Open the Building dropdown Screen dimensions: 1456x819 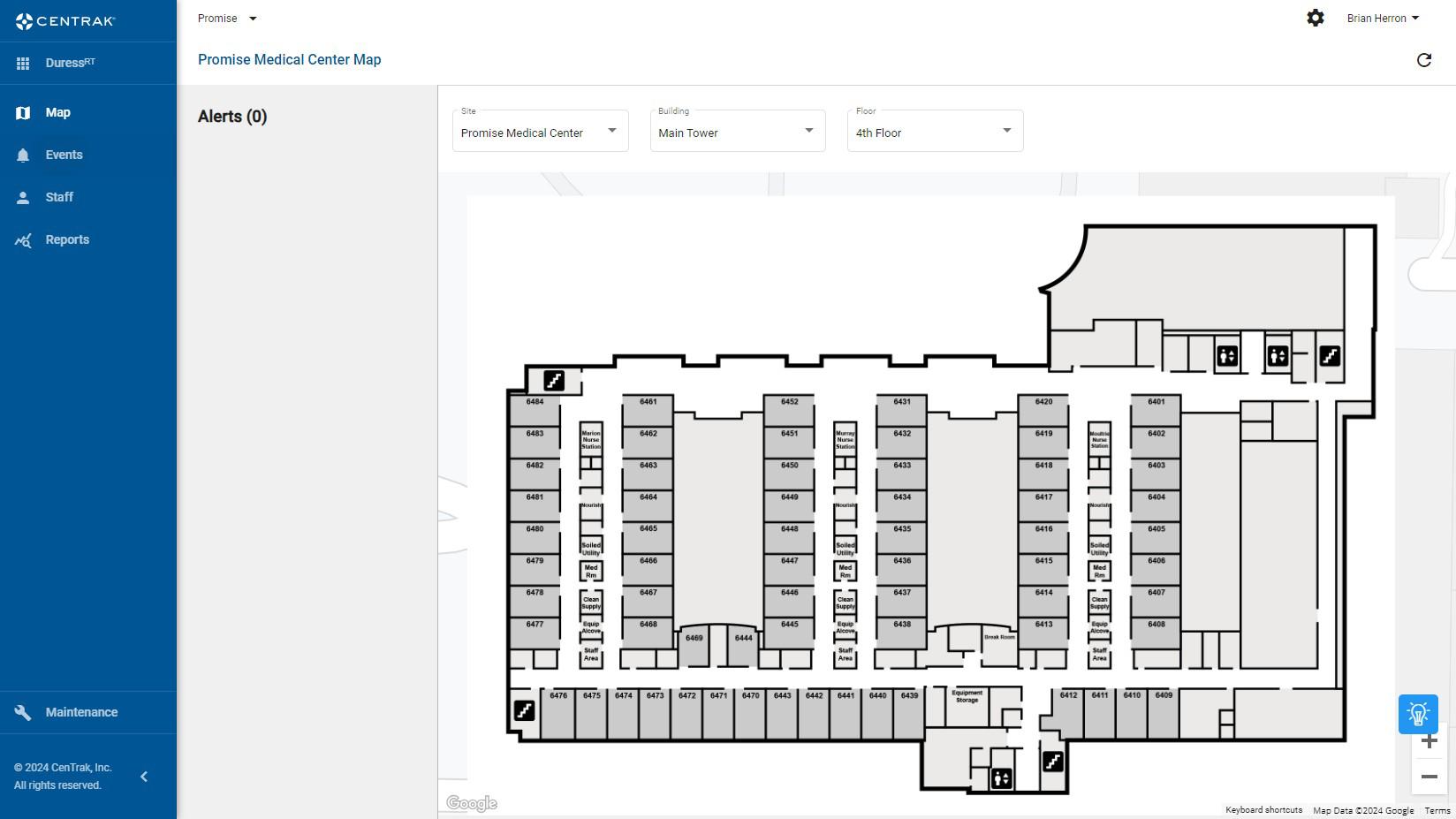pyautogui.click(x=738, y=131)
